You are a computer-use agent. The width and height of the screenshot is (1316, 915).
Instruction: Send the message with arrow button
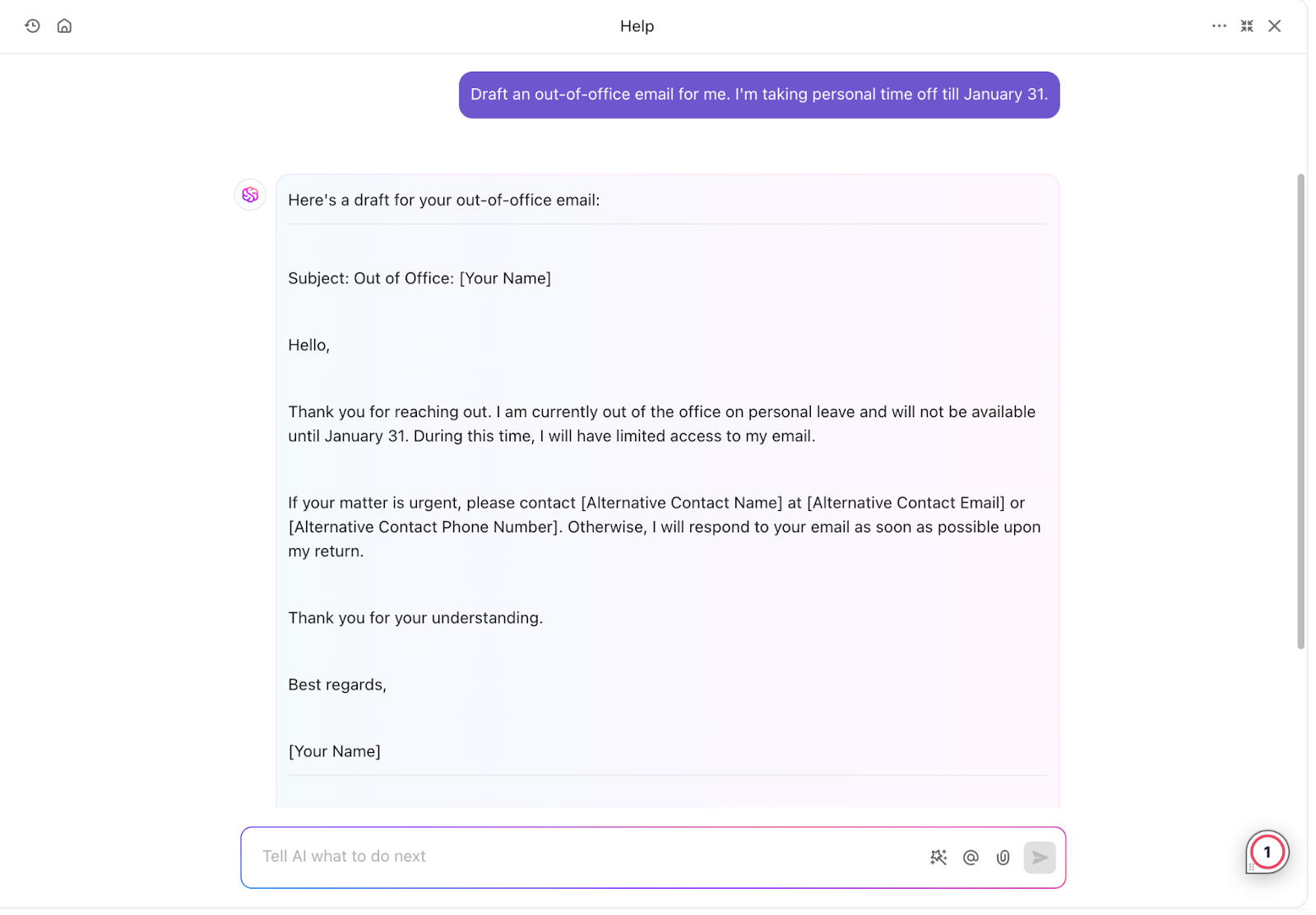click(x=1040, y=857)
